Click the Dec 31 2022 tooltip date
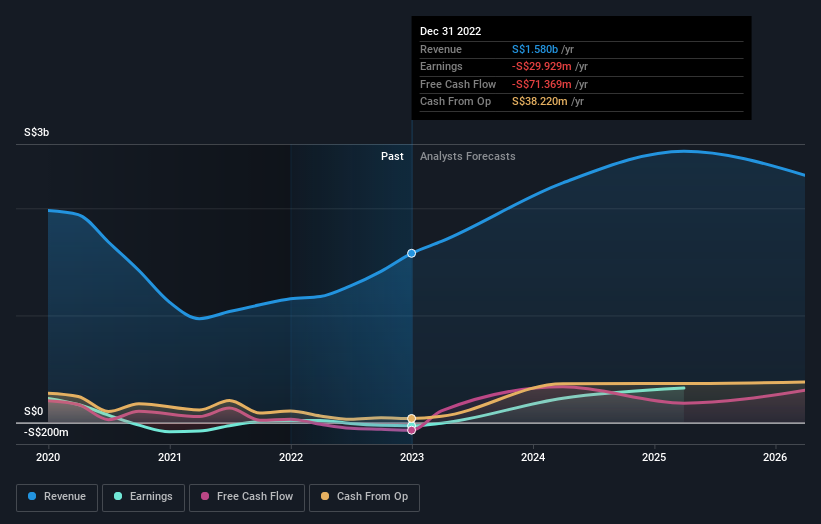The width and height of the screenshot is (821, 524). [450, 31]
